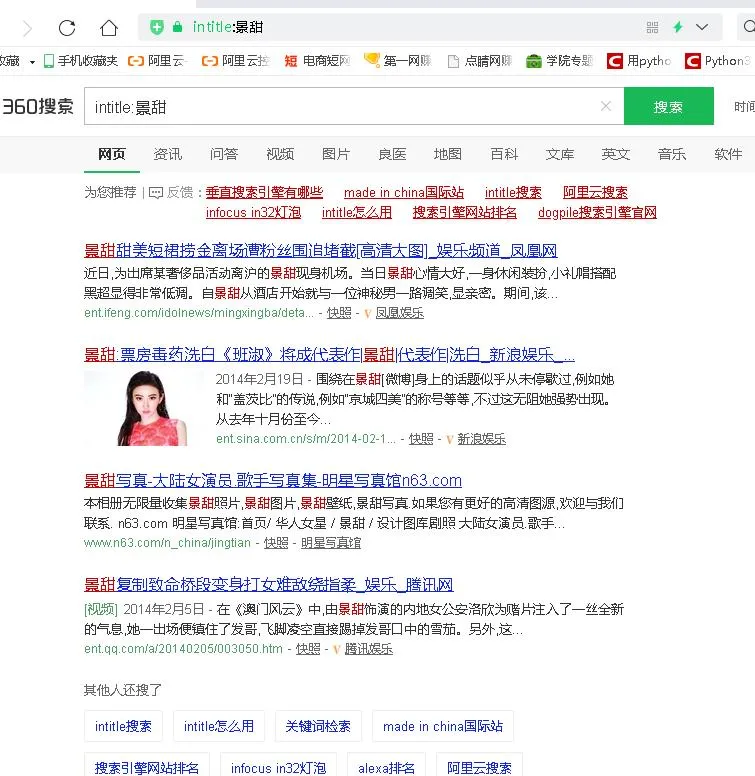
Task: Click the 凤凰娱乐 source link
Action: [x=400, y=313]
